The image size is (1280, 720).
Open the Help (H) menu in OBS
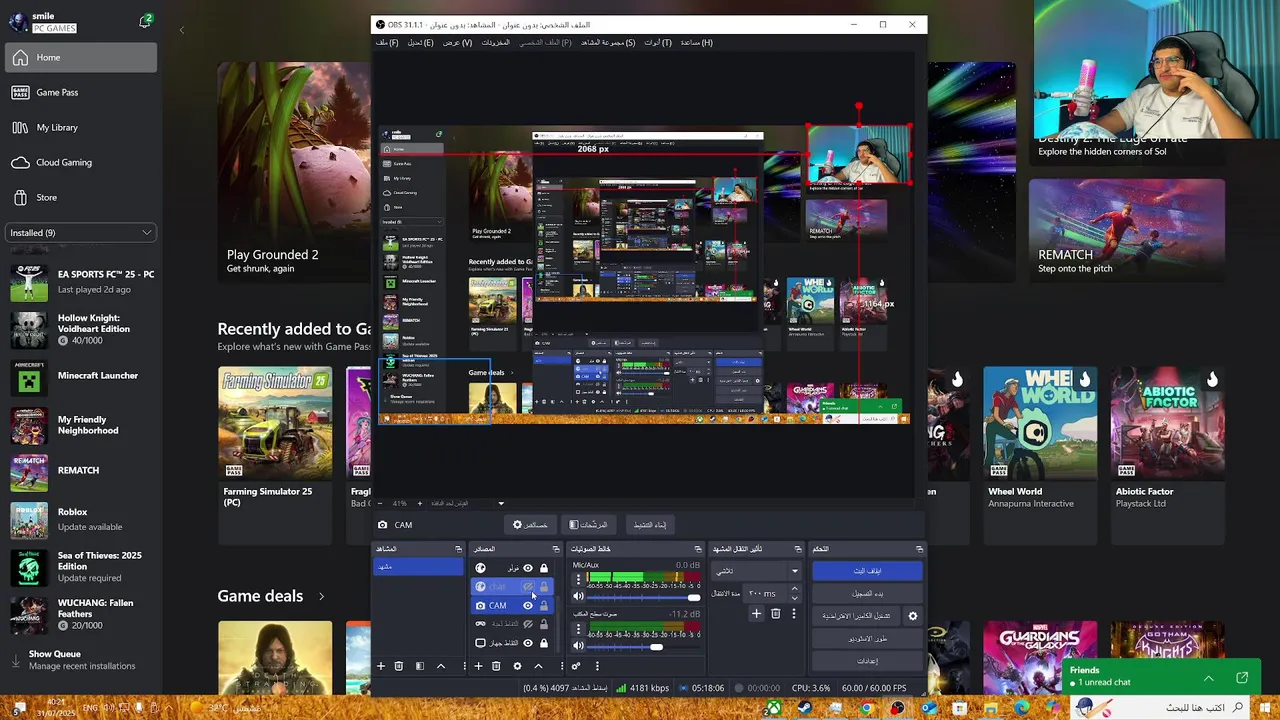(697, 43)
